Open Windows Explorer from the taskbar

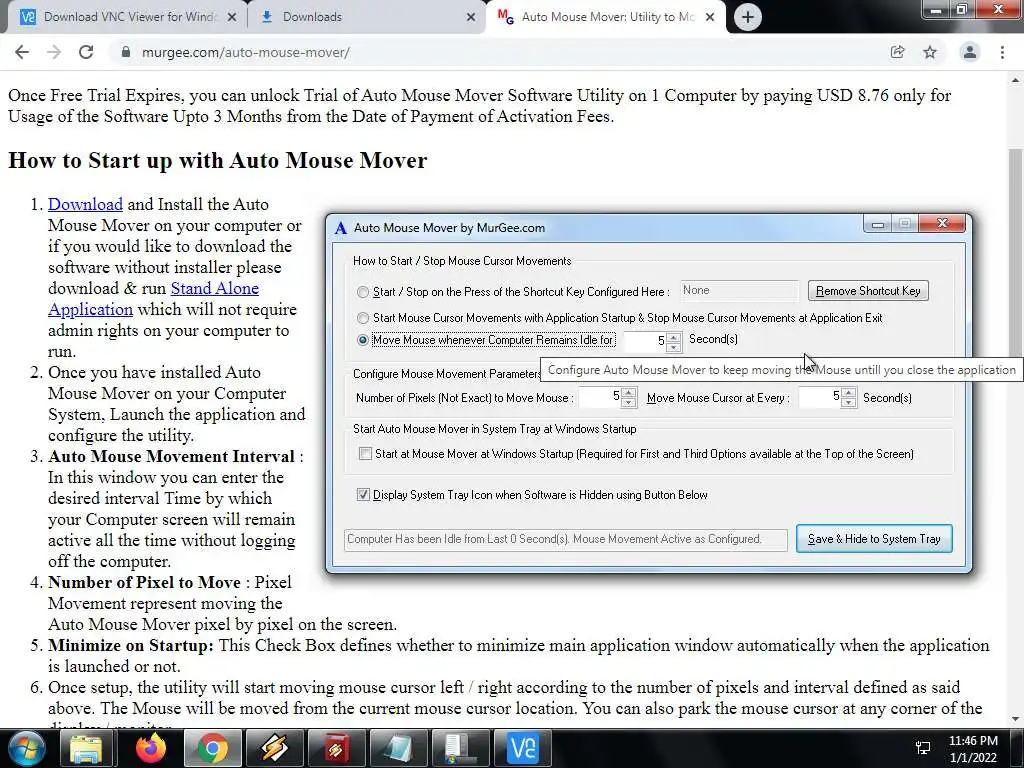coord(86,748)
